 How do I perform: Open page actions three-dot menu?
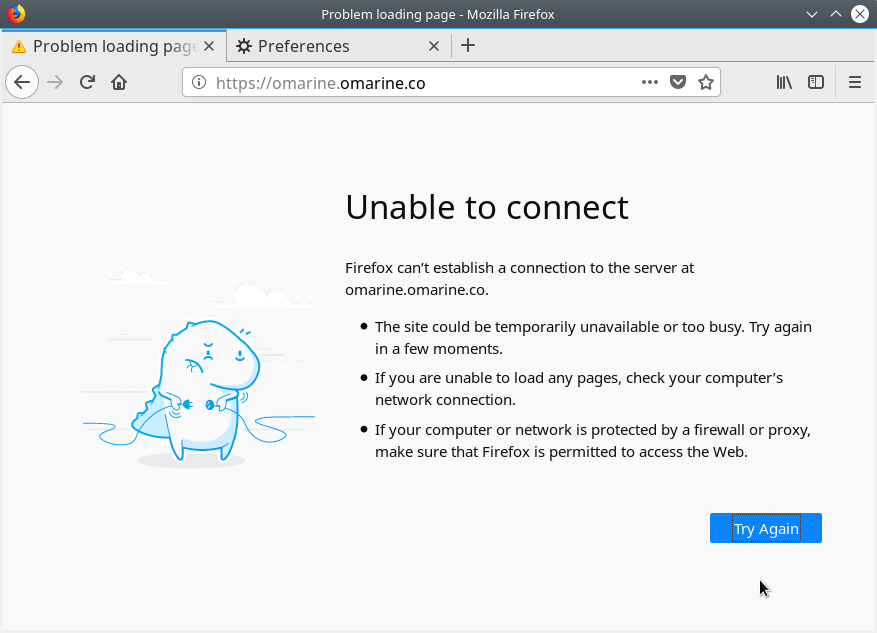[650, 83]
